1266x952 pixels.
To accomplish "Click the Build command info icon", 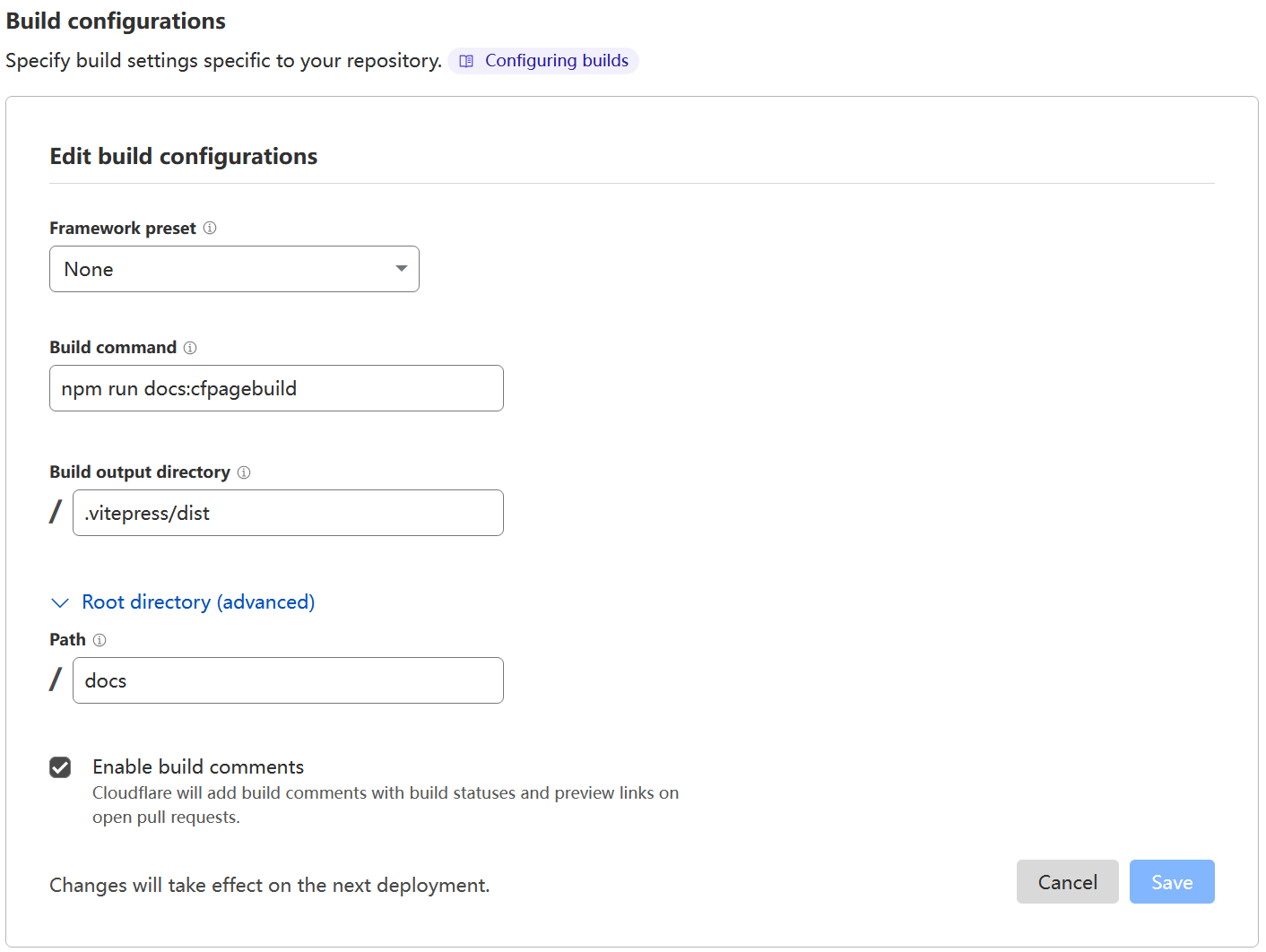I will click(190, 348).
